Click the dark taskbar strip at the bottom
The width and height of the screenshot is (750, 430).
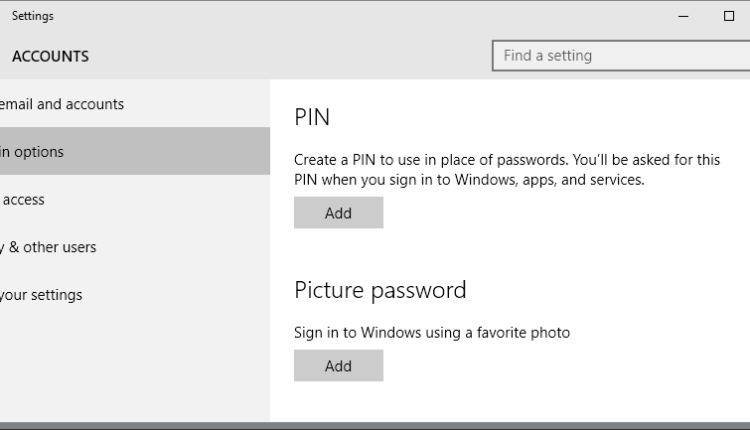pos(375,426)
